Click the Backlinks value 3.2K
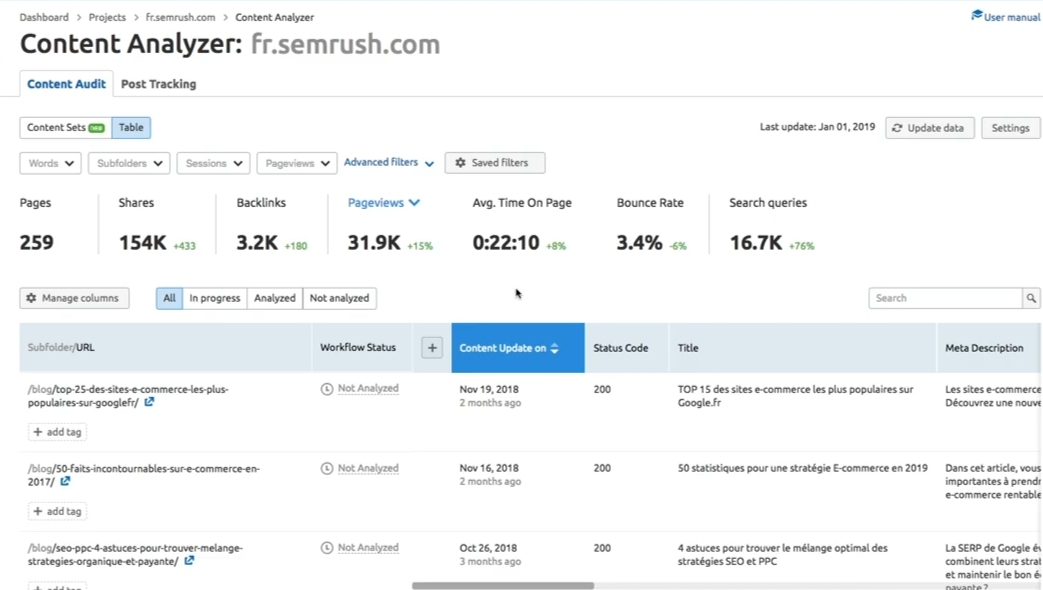Image resolution: width=1043 pixels, height=590 pixels. point(257,243)
